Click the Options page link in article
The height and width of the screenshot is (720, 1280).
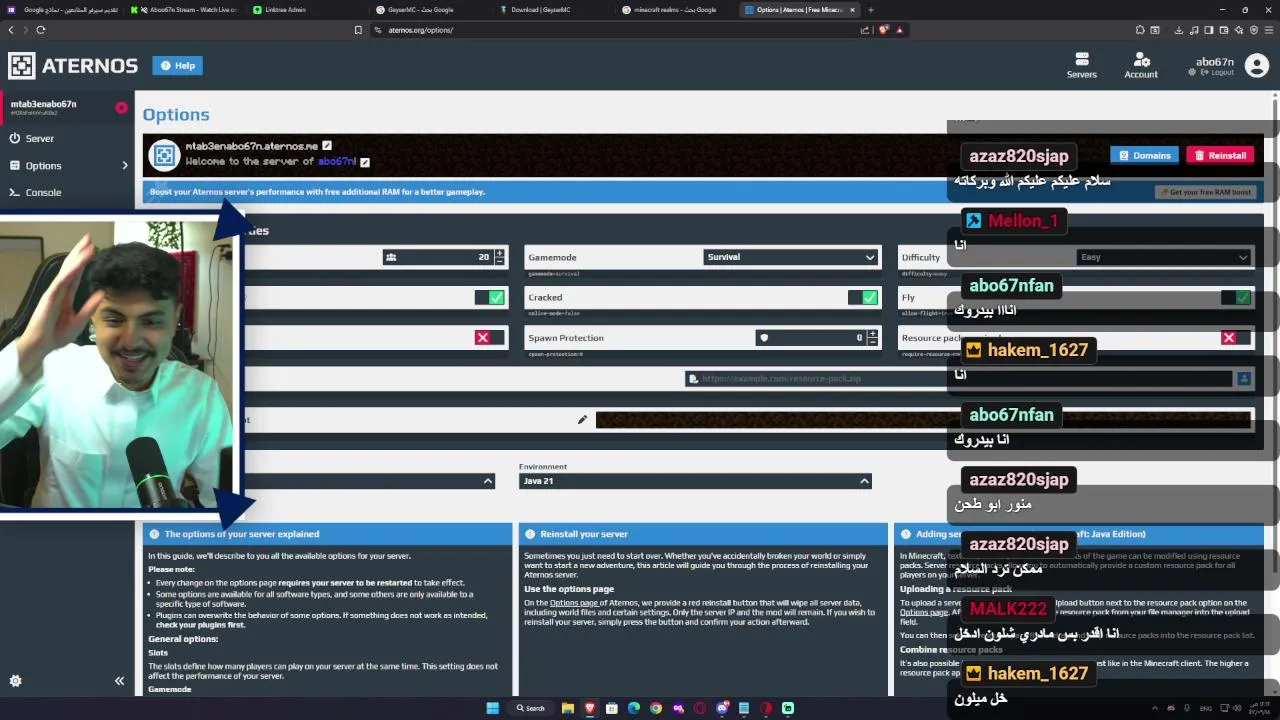point(574,603)
